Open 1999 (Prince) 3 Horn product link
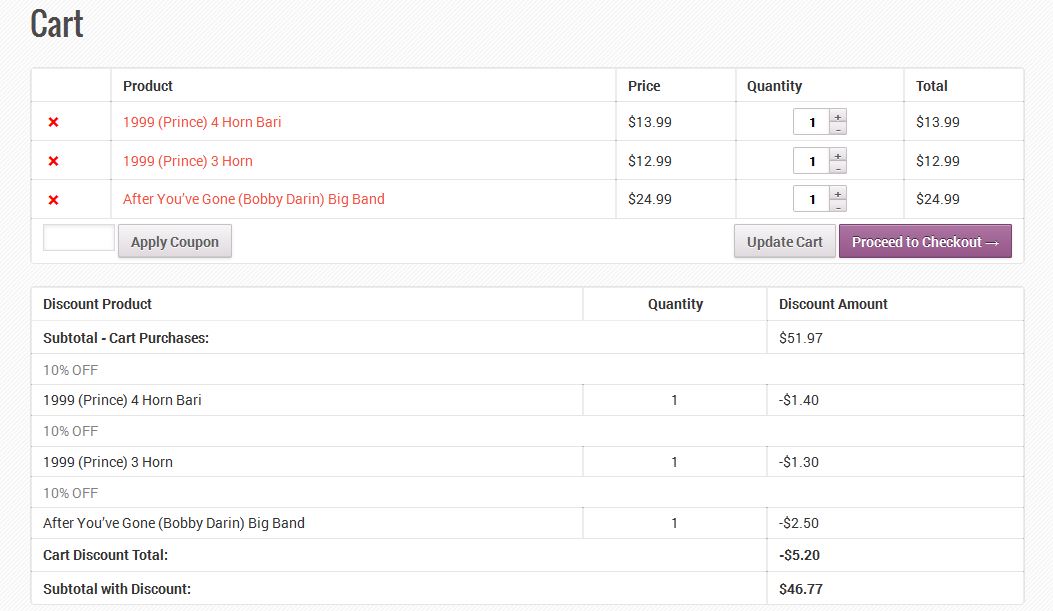1053x611 pixels. coord(187,161)
